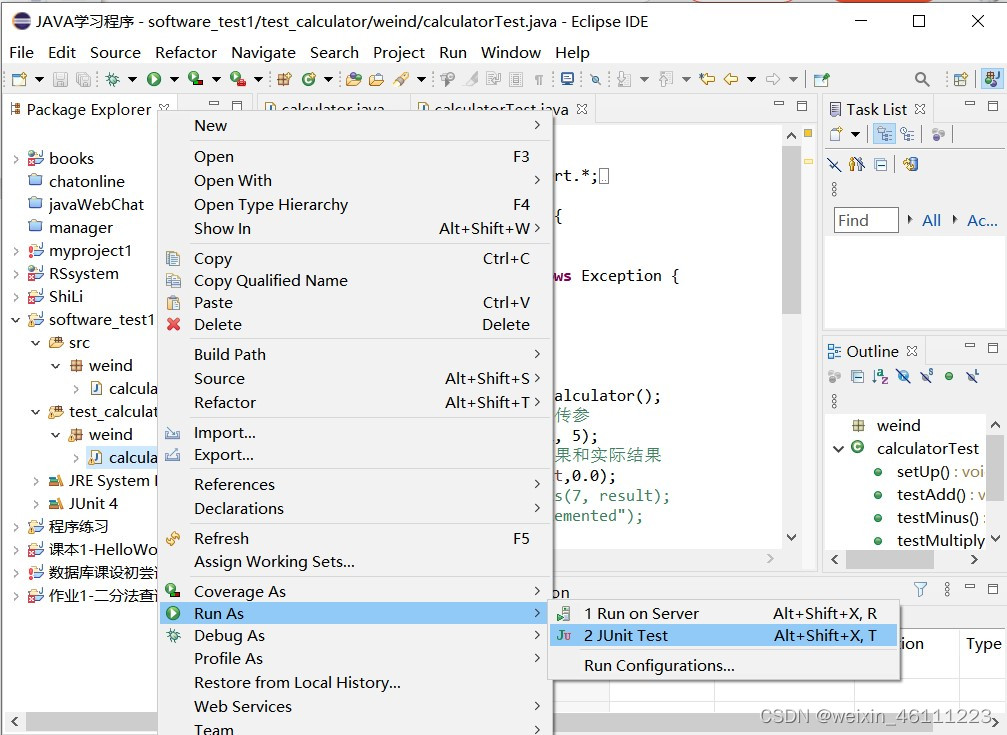Toggle Scheduled presentation in Task List
This screenshot has width=1007, height=735.
(x=907, y=134)
